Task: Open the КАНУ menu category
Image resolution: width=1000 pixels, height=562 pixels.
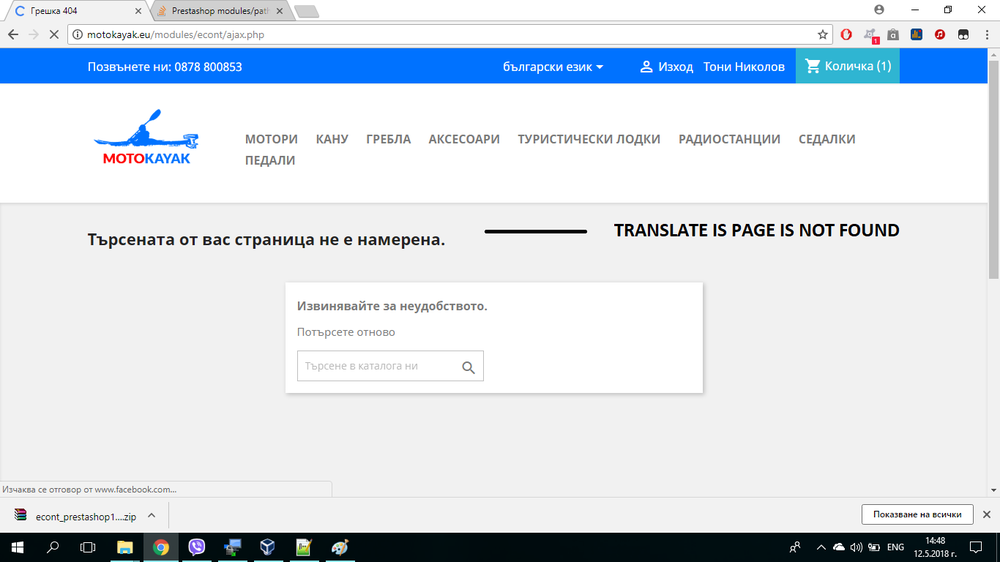Action: coord(332,139)
